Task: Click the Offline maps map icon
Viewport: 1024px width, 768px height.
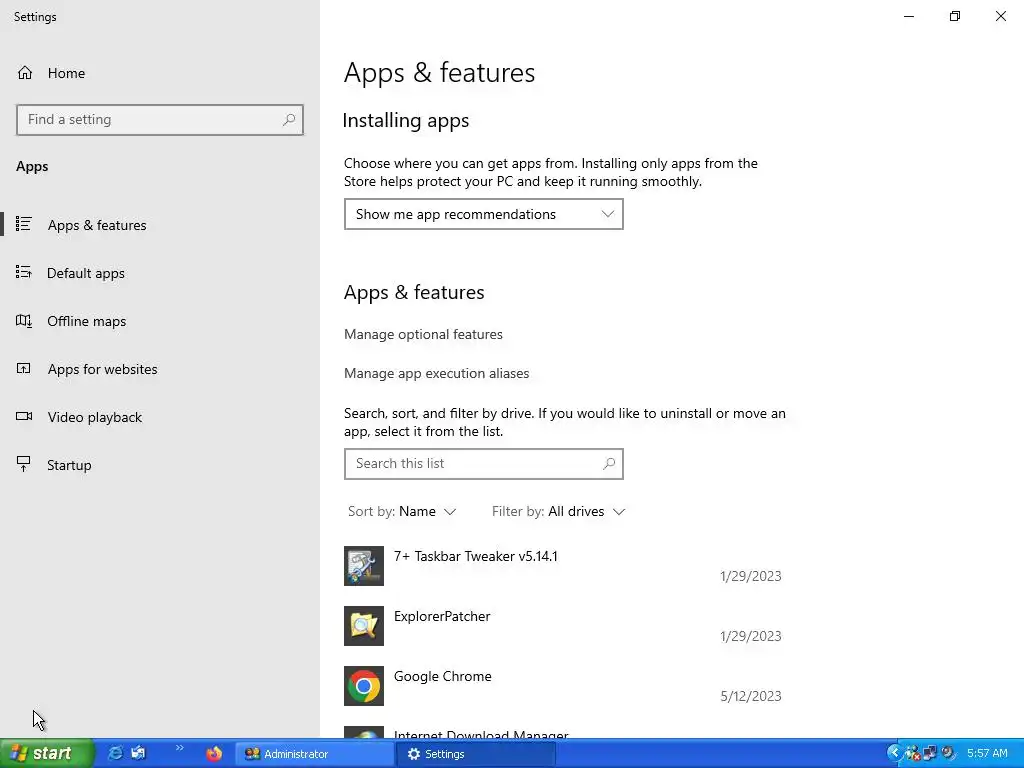Action: point(24,321)
